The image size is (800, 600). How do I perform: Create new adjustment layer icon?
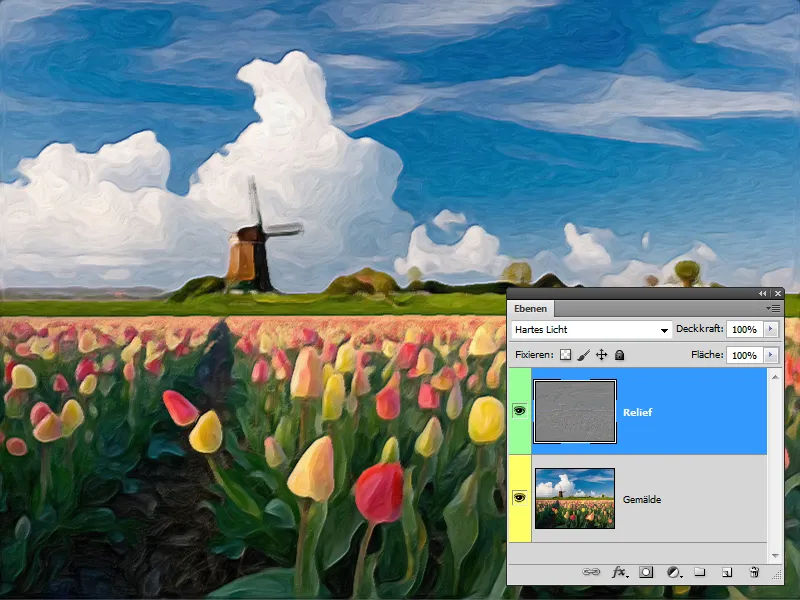point(674,572)
